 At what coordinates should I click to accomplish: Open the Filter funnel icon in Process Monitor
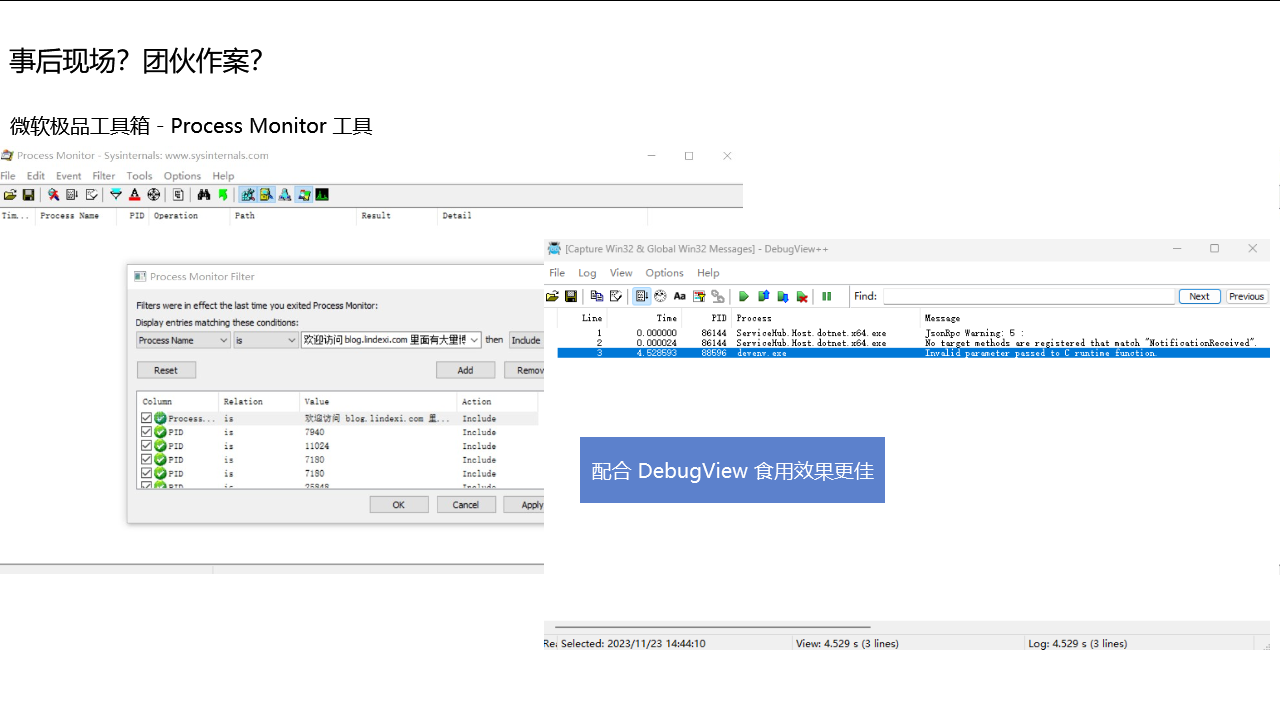click(116, 195)
